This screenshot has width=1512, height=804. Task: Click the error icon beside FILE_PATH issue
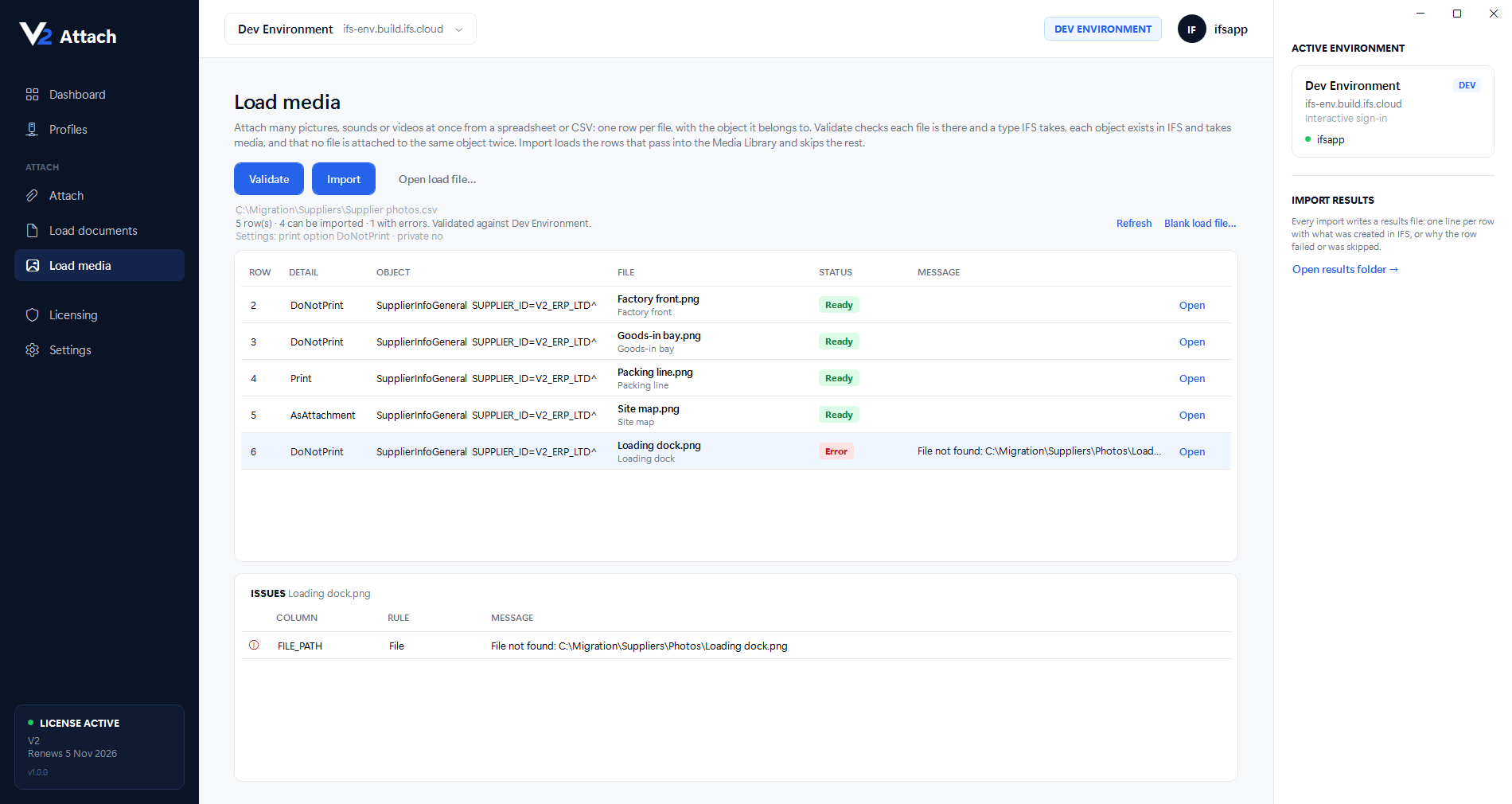254,646
